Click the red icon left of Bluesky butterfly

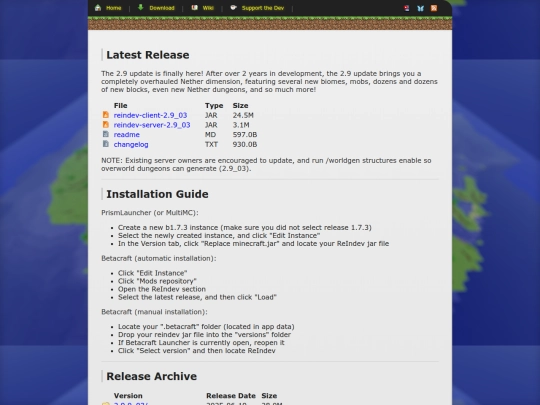[x=407, y=8]
